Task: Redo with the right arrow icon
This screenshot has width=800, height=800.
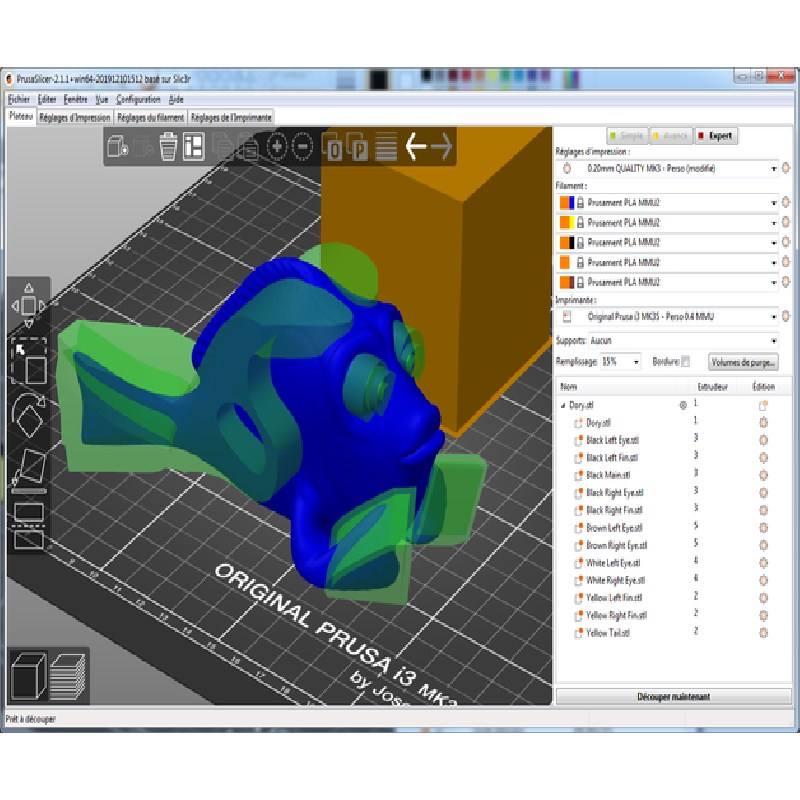Action: (441, 147)
